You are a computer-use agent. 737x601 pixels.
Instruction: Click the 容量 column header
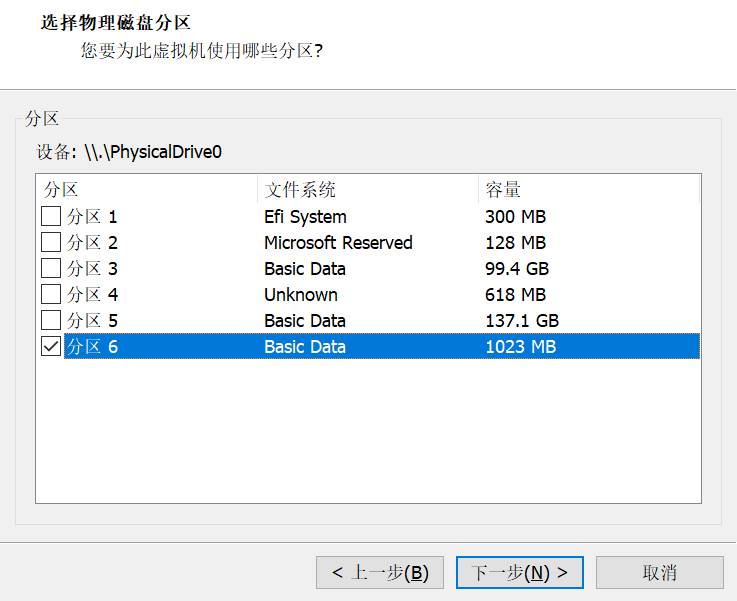point(588,190)
